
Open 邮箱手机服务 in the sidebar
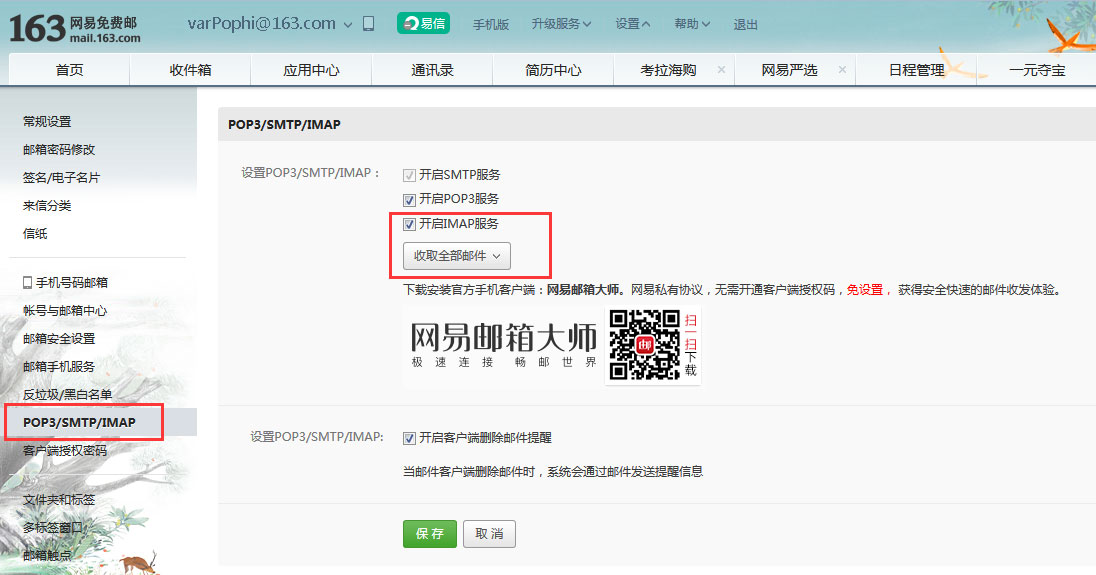click(59, 366)
